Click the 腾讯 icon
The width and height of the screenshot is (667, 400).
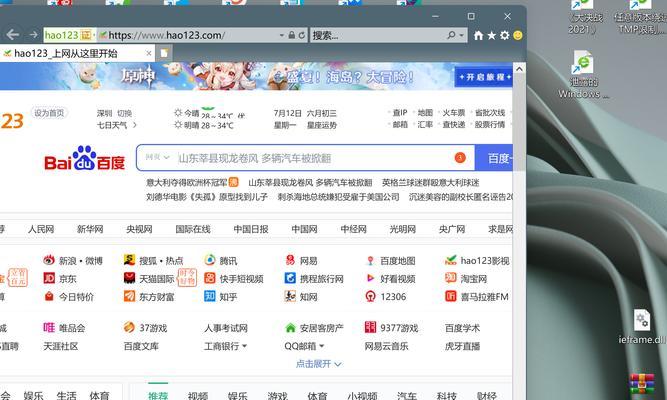(210, 260)
